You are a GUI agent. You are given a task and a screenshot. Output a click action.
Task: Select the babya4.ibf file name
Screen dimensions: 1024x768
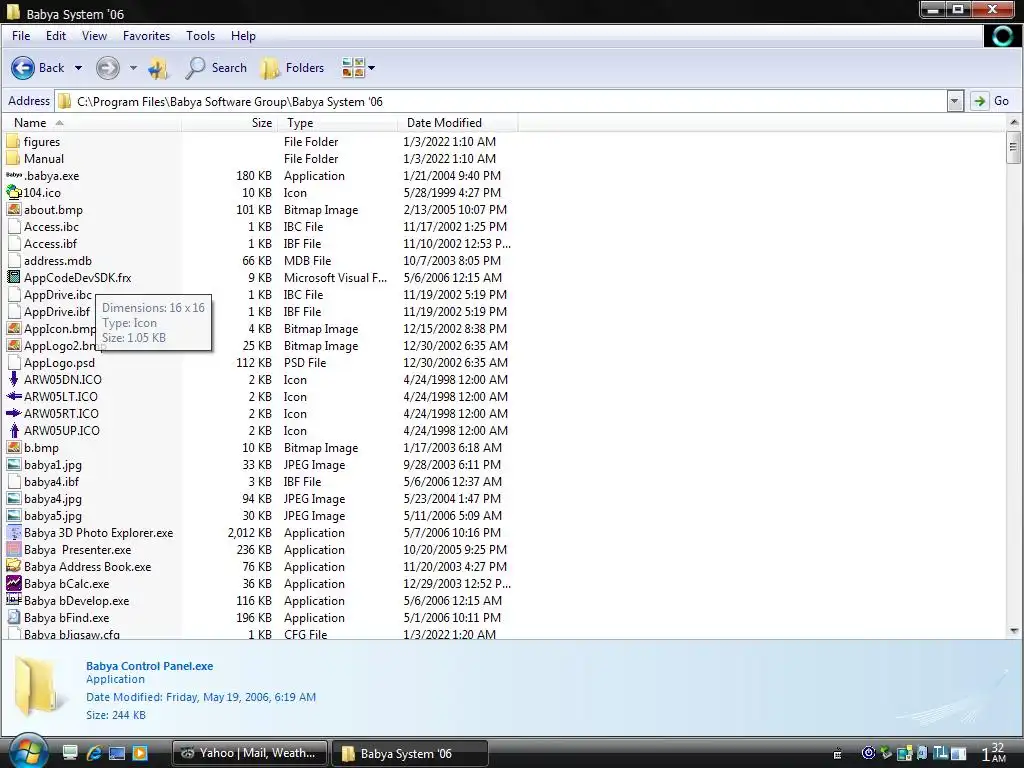51,481
